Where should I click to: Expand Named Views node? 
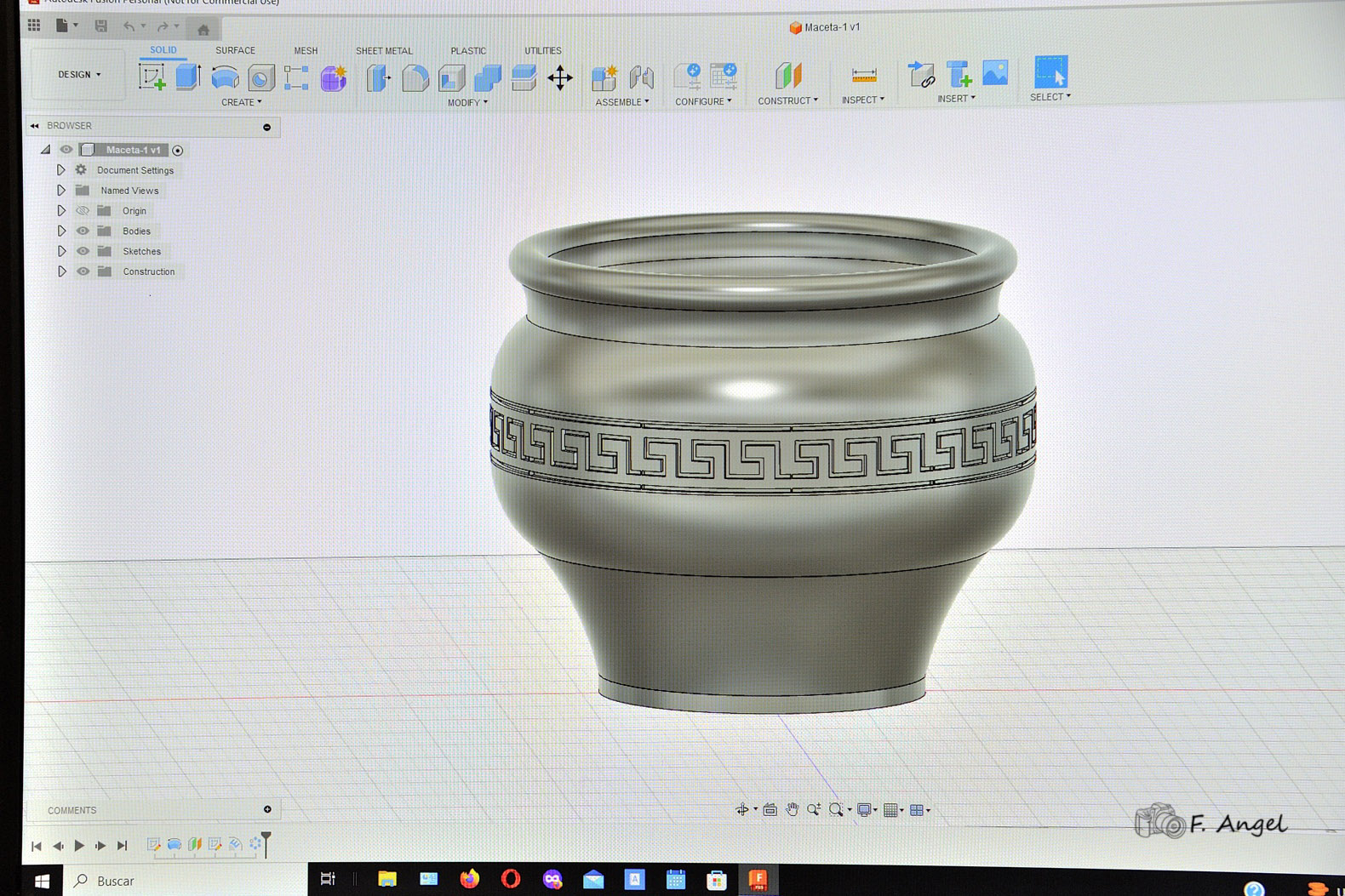61,191
